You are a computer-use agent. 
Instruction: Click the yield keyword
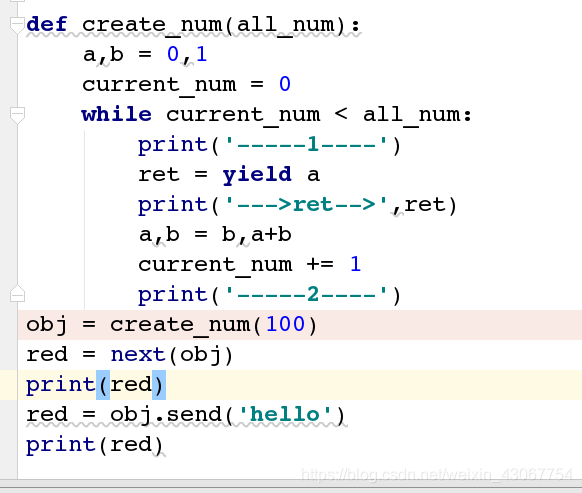click(257, 175)
